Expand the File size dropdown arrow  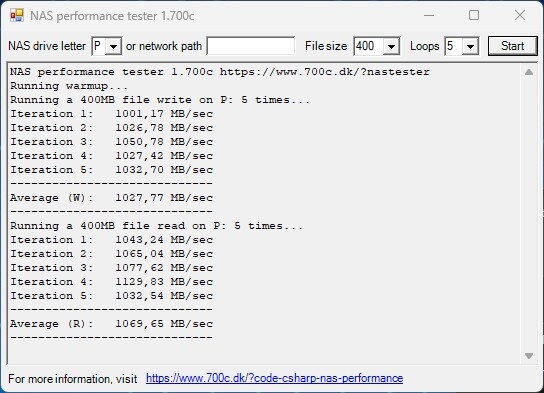tap(391, 46)
